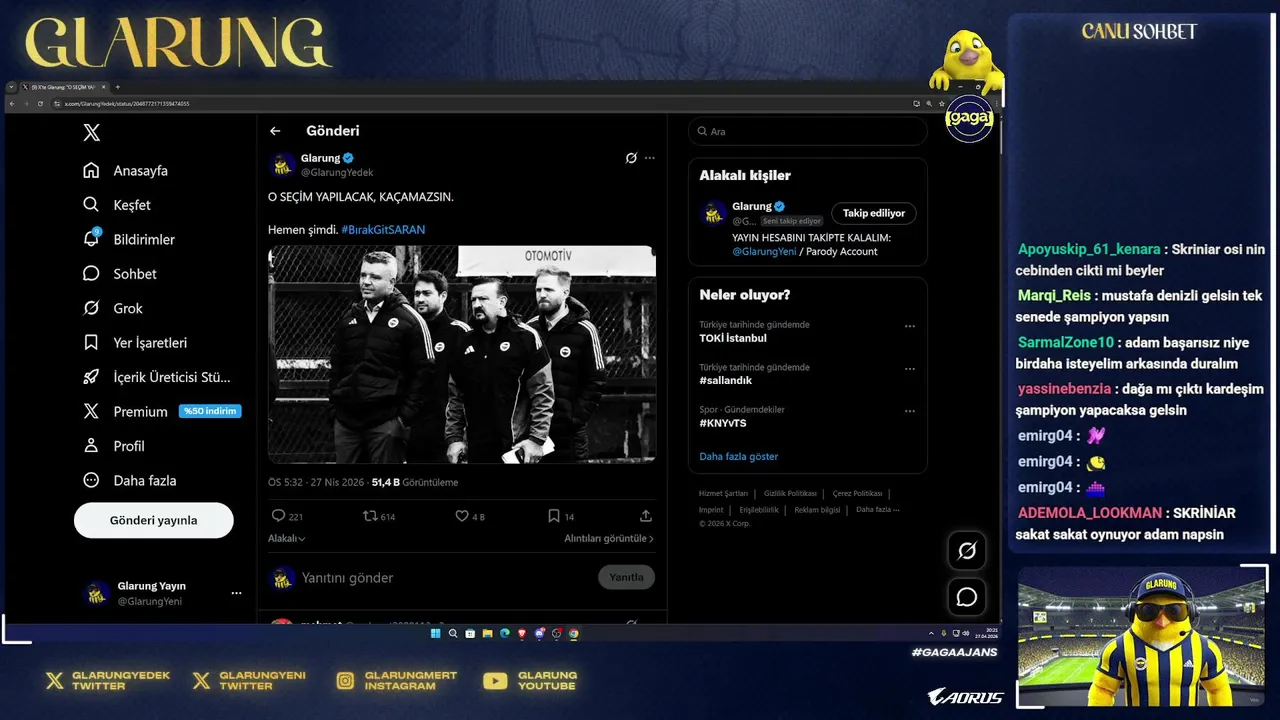This screenshot has width=1280, height=720.
Task: Open Alıntıları görüntüle link
Action: (609, 538)
